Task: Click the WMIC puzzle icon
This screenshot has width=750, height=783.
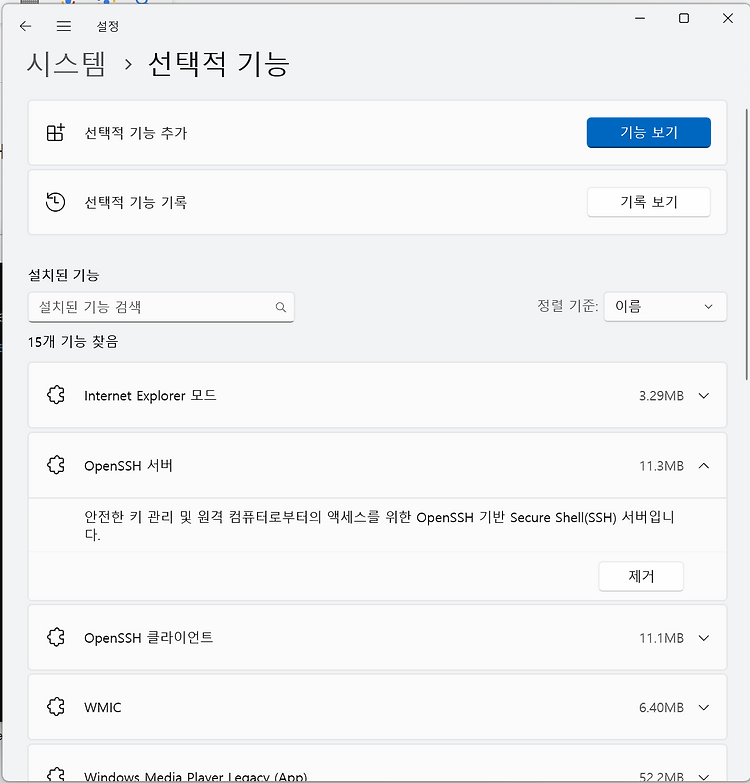Action: coord(56,707)
